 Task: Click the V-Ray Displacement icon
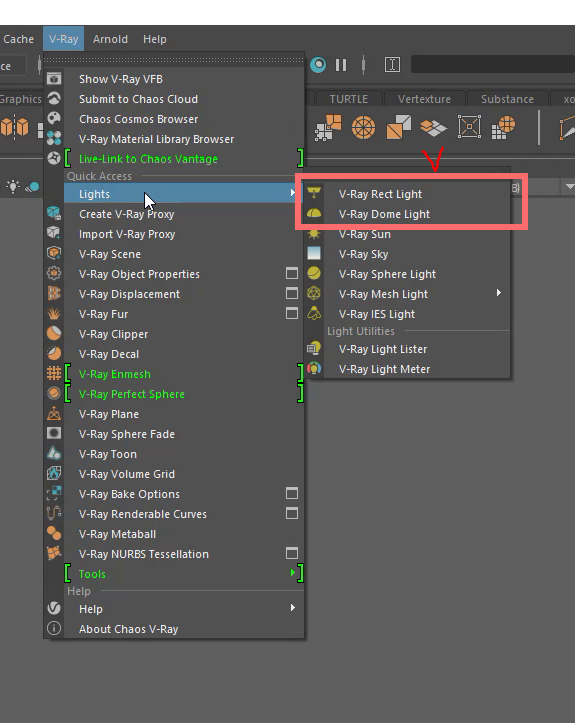pyautogui.click(x=54, y=293)
